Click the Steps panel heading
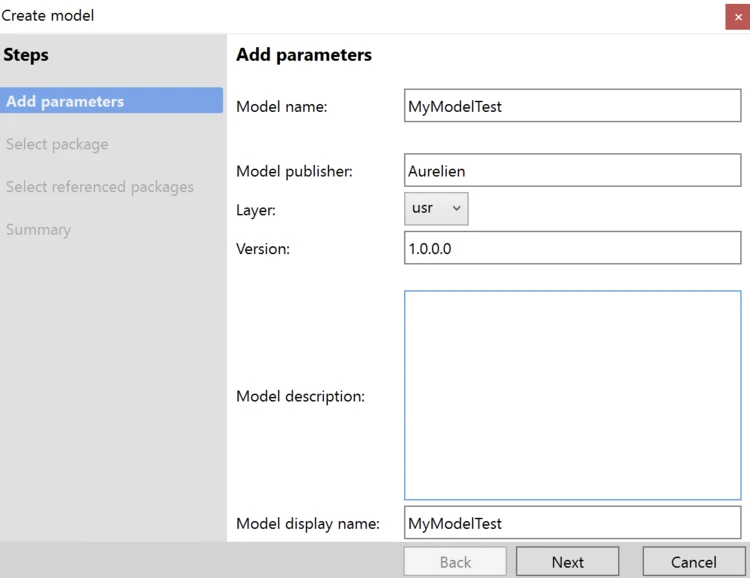Screen dimensions: 750x578 pyautogui.click(x=26, y=55)
